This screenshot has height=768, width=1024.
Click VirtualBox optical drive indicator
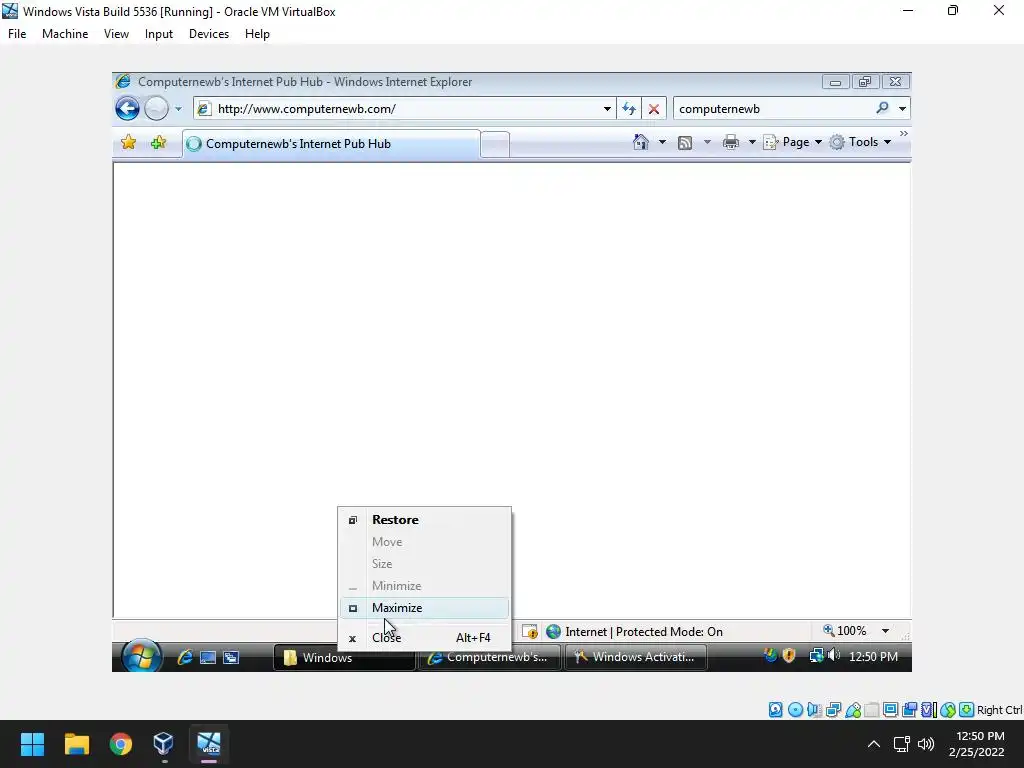click(795, 710)
